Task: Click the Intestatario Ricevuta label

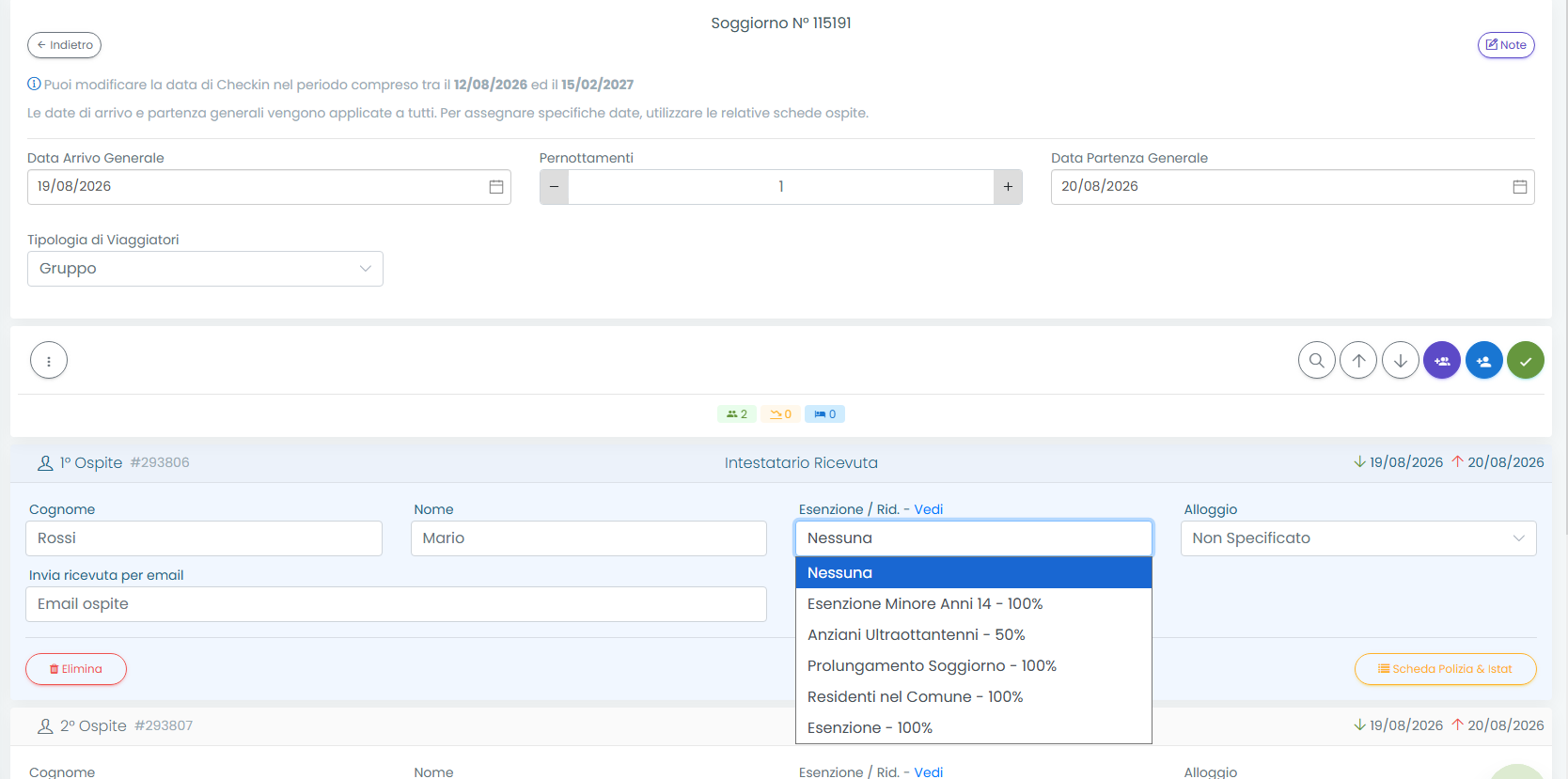Action: 801,462
